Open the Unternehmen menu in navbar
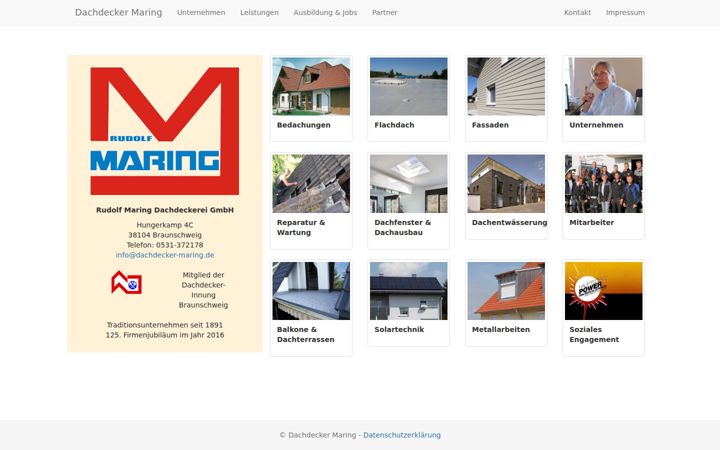This screenshot has height=450, width=720. click(x=201, y=13)
